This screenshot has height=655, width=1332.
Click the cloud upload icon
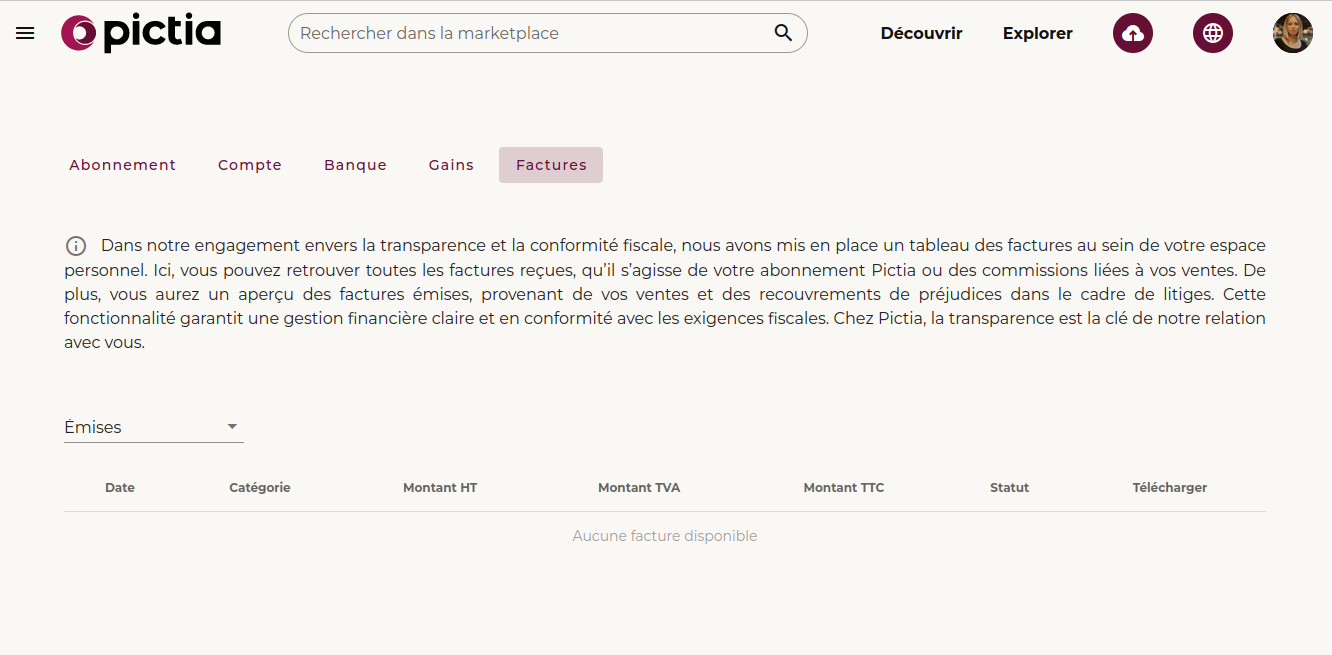[1132, 33]
